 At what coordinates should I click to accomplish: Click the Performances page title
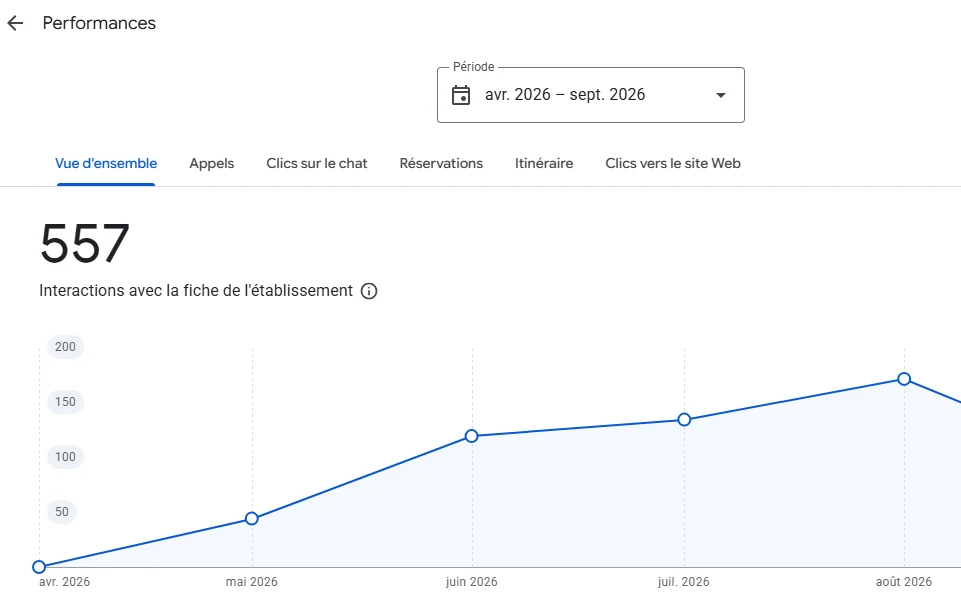tap(99, 23)
